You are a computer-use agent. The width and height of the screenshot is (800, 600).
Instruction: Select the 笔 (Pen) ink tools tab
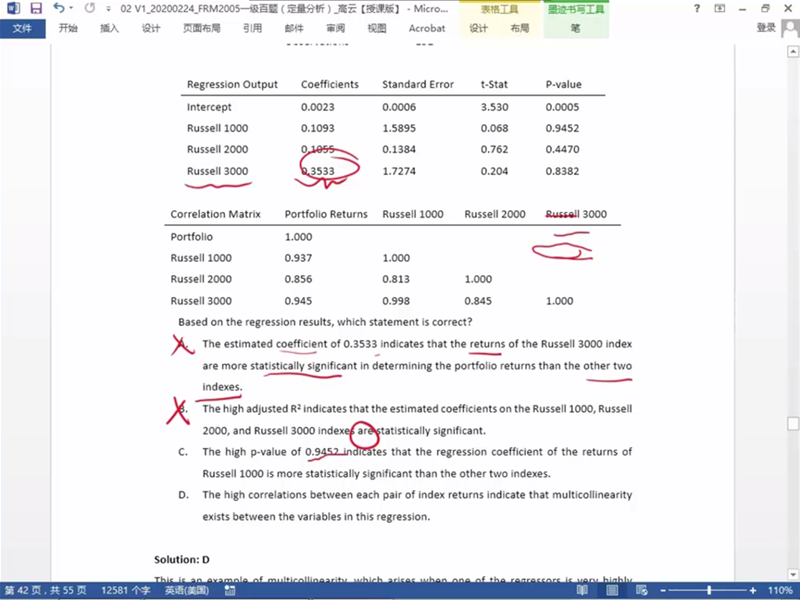coord(575,28)
